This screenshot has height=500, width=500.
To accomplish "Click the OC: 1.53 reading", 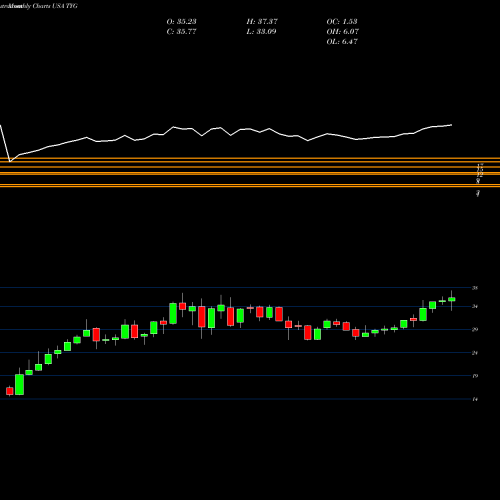I will point(342,22).
